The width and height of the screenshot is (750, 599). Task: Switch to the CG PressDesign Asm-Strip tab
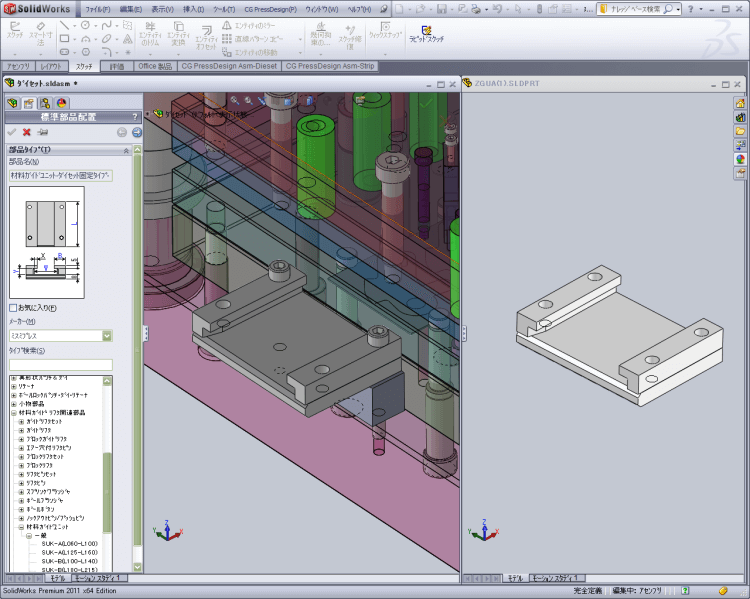pos(330,66)
